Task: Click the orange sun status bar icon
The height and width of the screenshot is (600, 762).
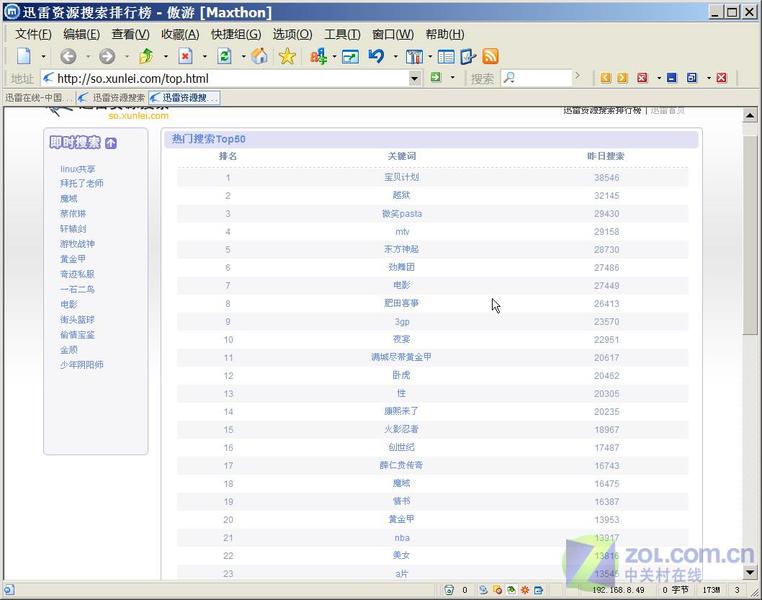Action: (525, 590)
